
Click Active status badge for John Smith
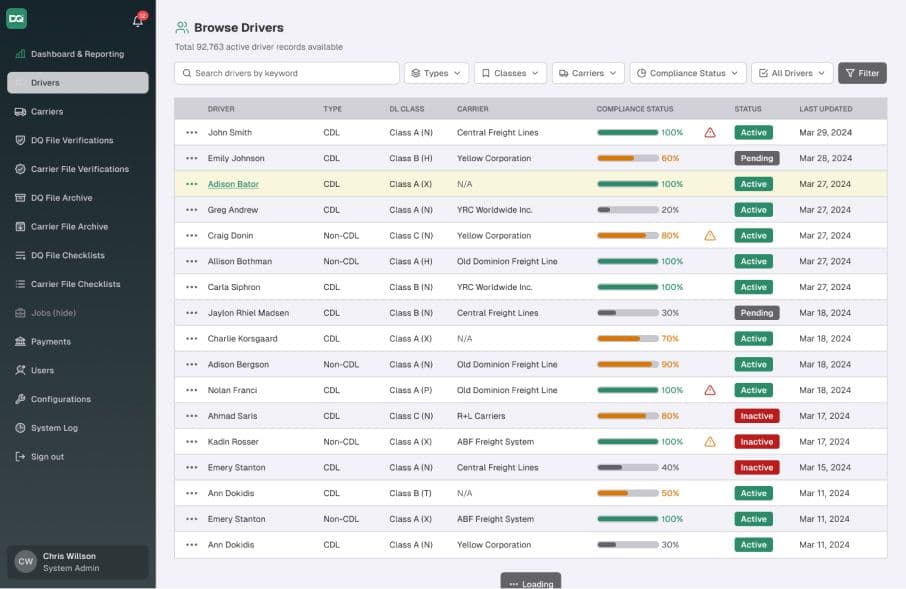[x=753, y=132]
